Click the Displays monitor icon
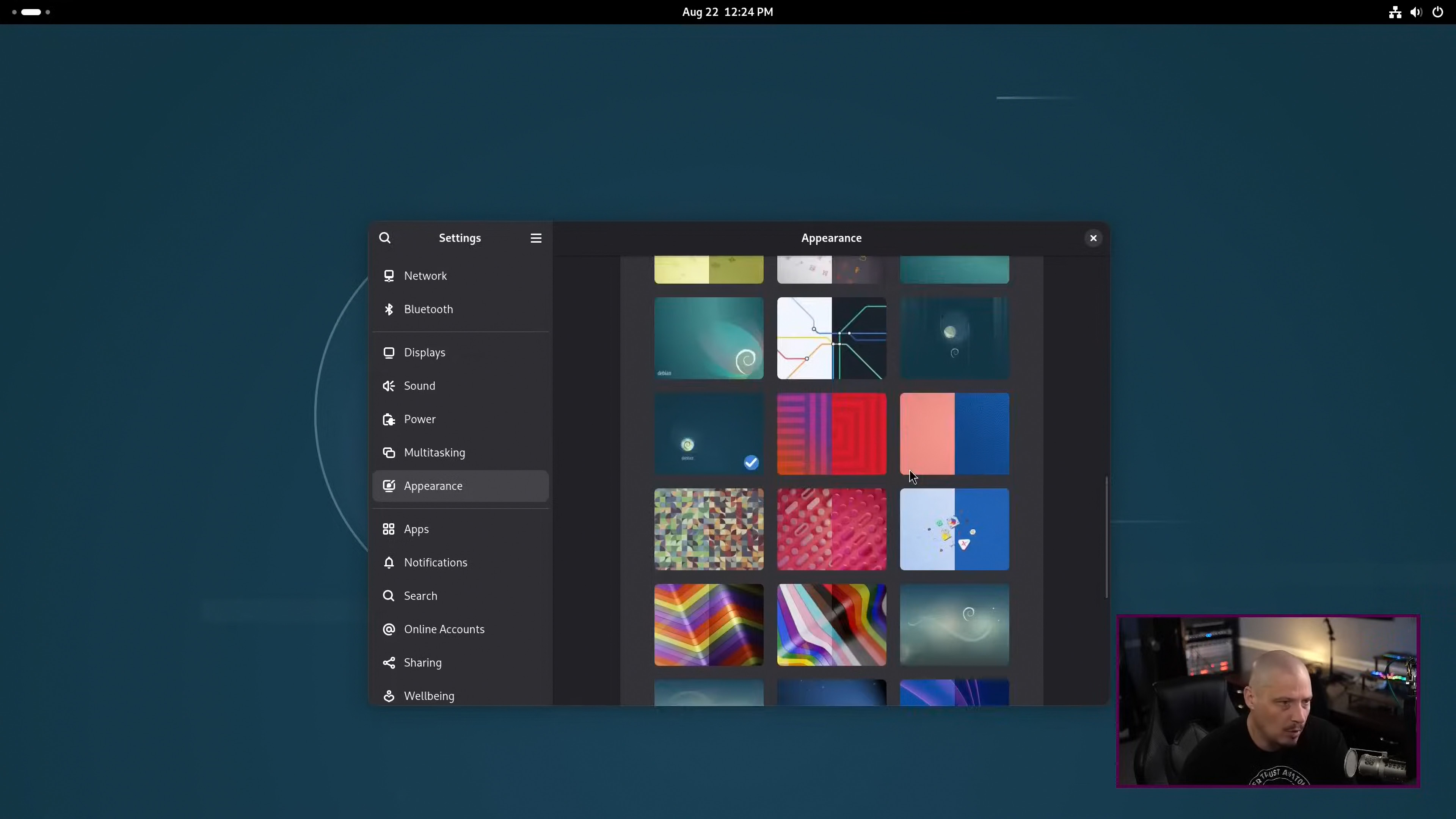Screen dimensions: 1456x819 (x=389, y=353)
